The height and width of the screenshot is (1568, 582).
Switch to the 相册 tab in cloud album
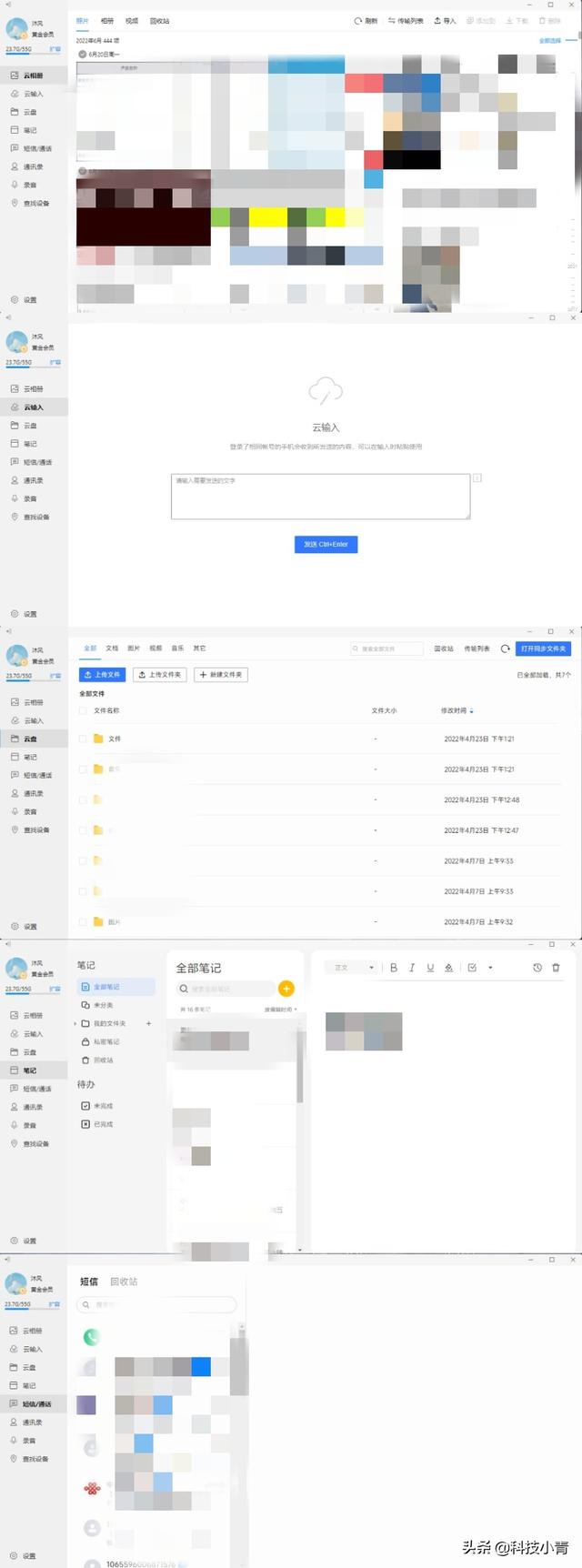point(107,20)
